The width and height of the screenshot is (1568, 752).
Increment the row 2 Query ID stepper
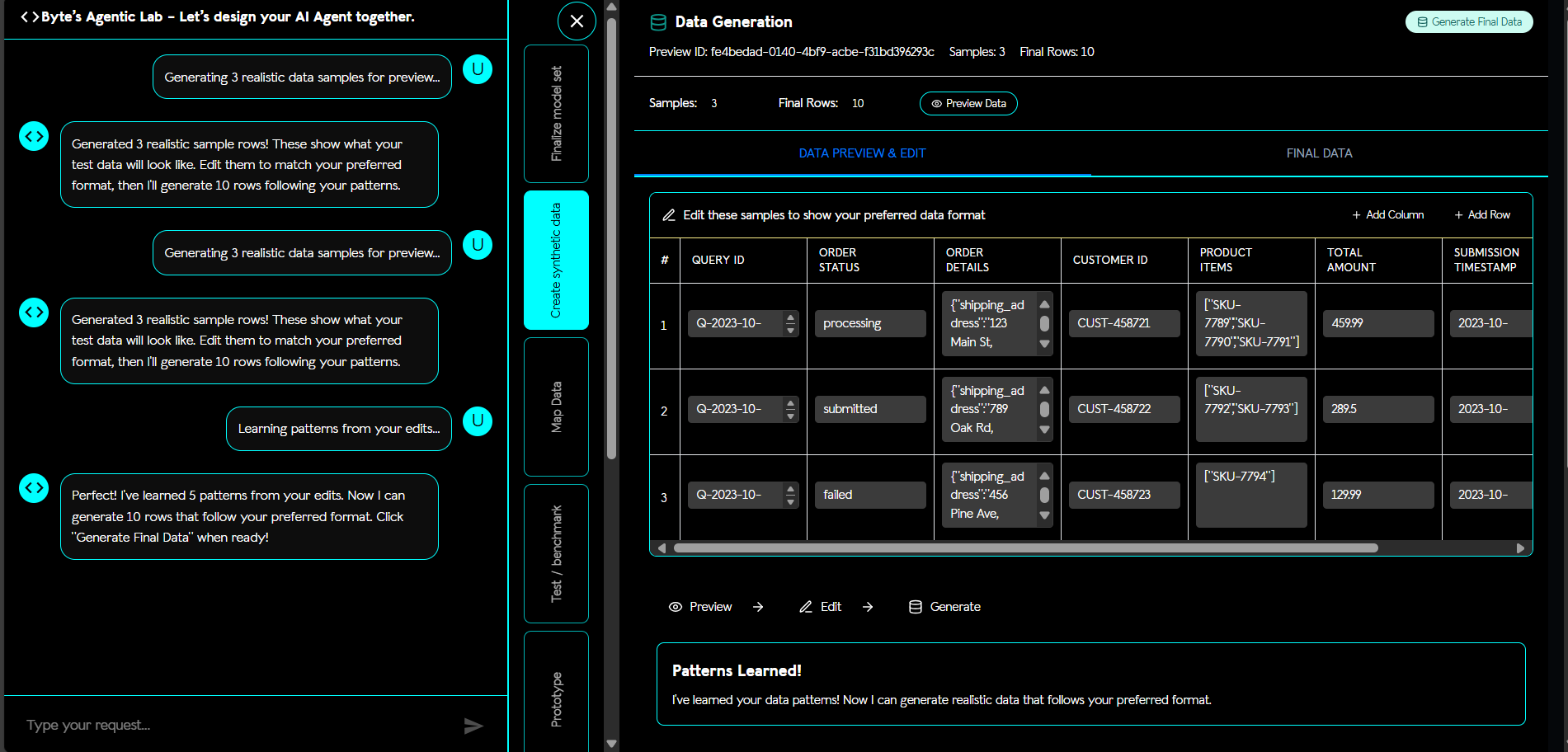coord(791,403)
